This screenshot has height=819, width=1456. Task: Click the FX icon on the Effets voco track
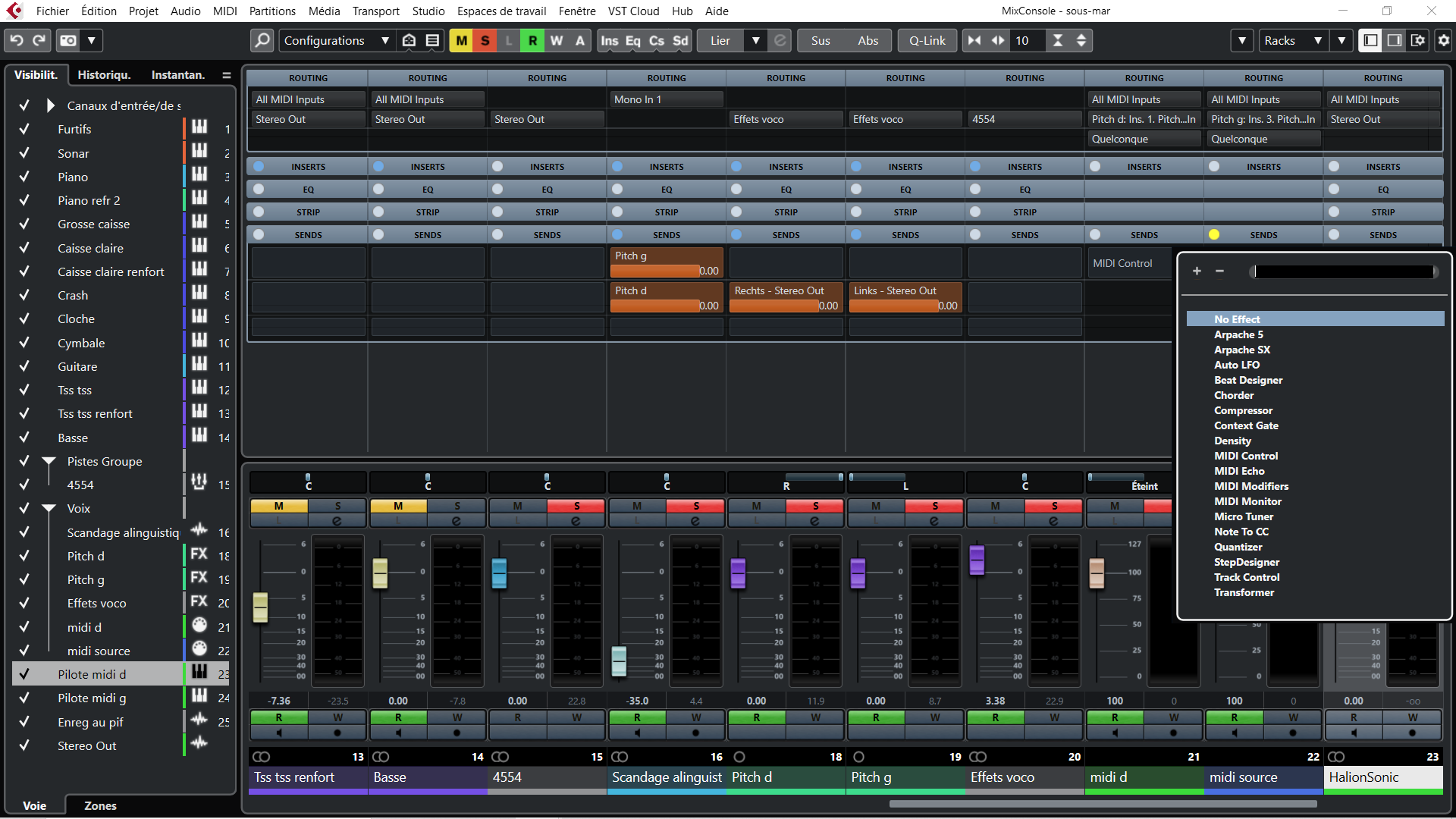coord(199,601)
